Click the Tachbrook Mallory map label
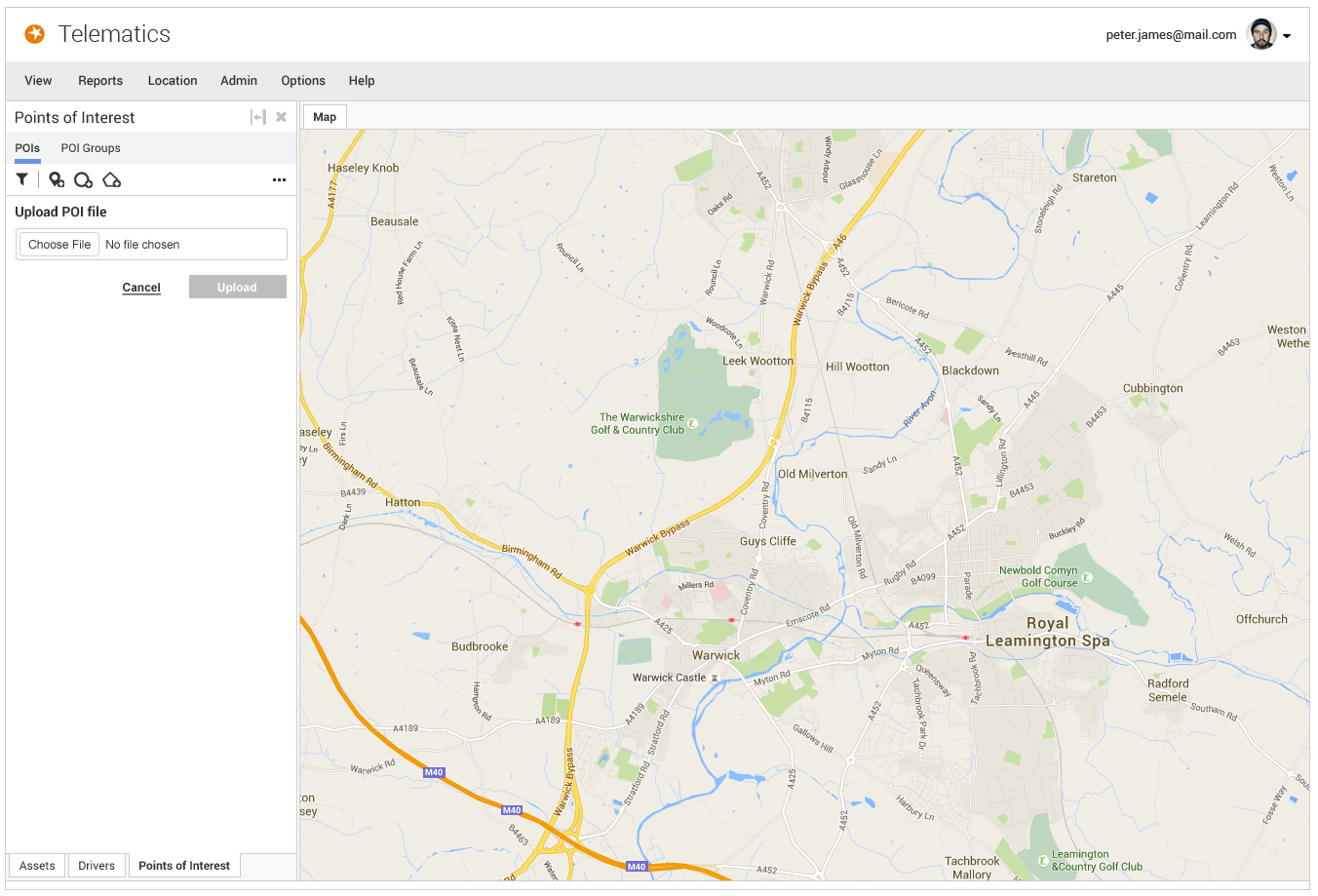1318x896 pixels. point(972,868)
